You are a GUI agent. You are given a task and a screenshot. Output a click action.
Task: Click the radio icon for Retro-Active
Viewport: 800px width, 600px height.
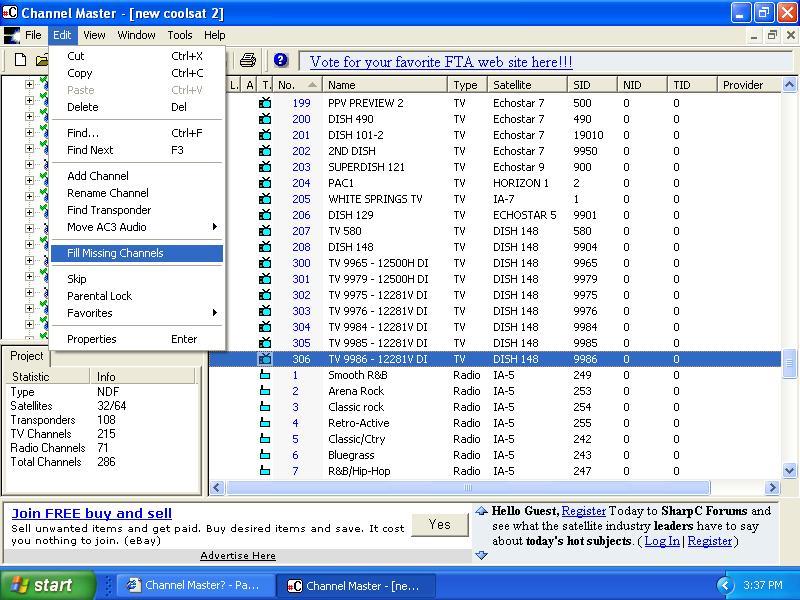(265, 423)
